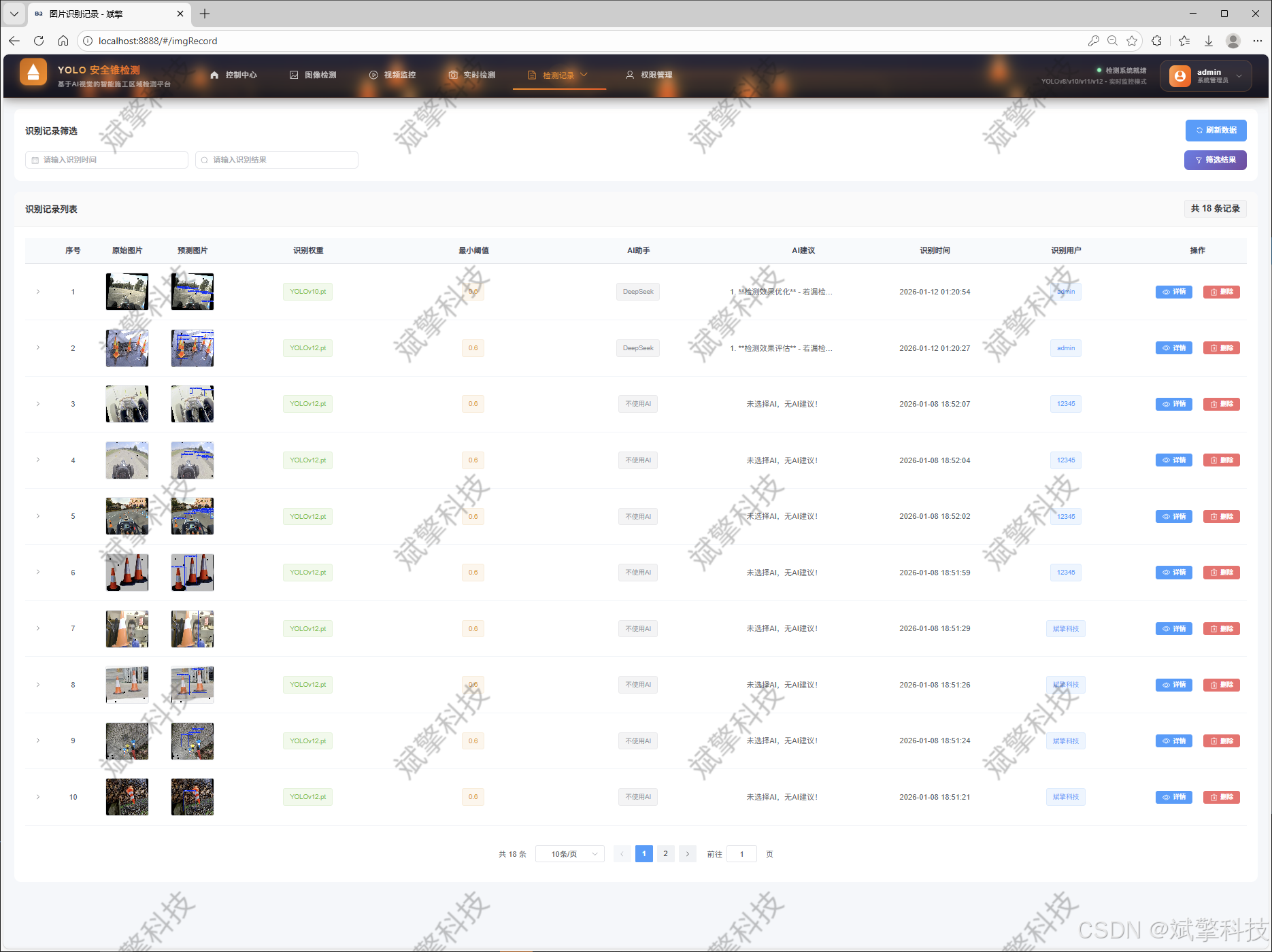The image size is (1272, 952).
Task: Focus the 请输入识别结果 search field
Action: pyautogui.click(x=277, y=160)
